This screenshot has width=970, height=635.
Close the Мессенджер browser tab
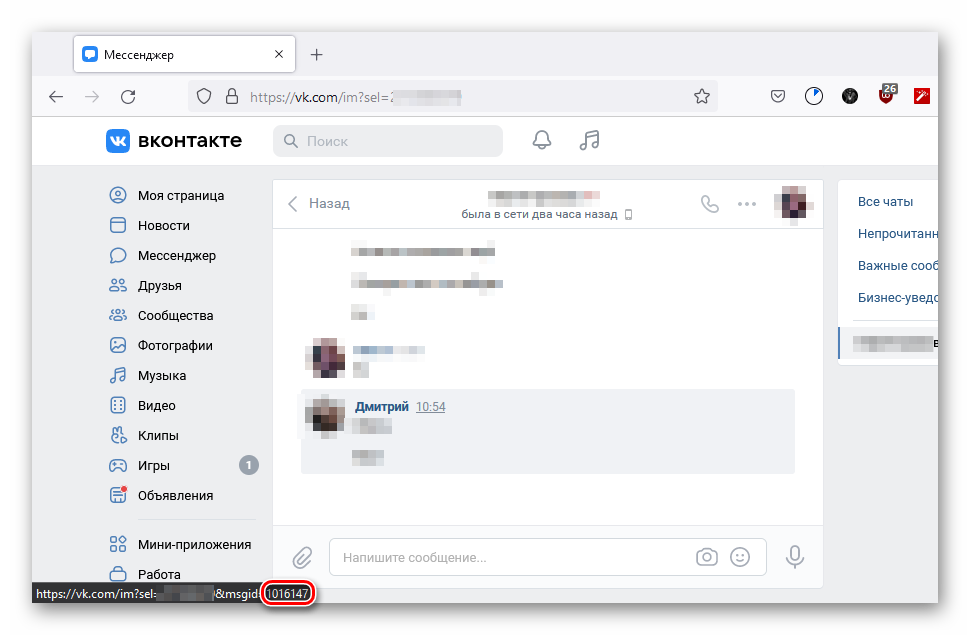pyautogui.click(x=279, y=54)
